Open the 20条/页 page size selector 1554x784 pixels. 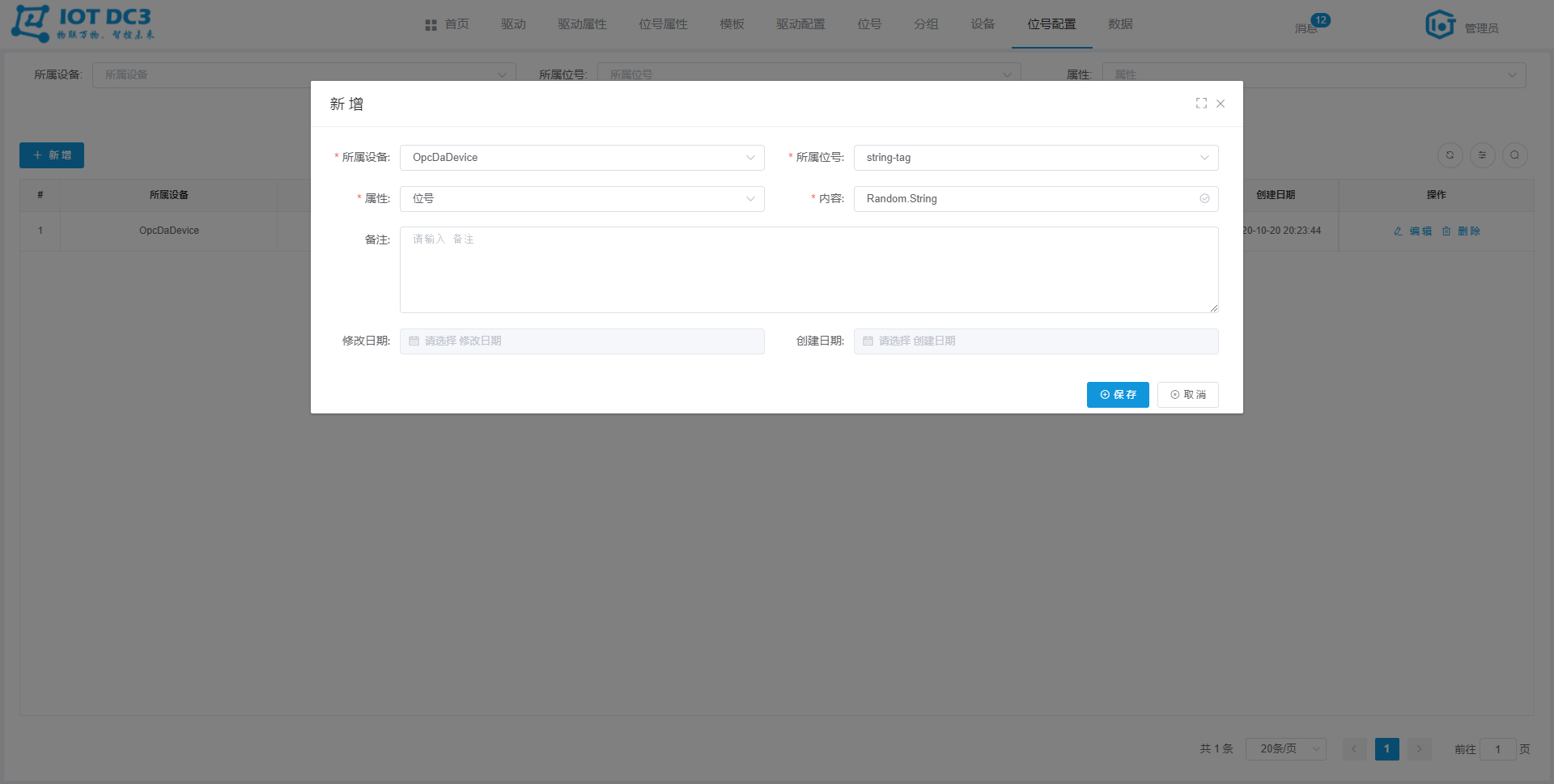click(x=1285, y=749)
